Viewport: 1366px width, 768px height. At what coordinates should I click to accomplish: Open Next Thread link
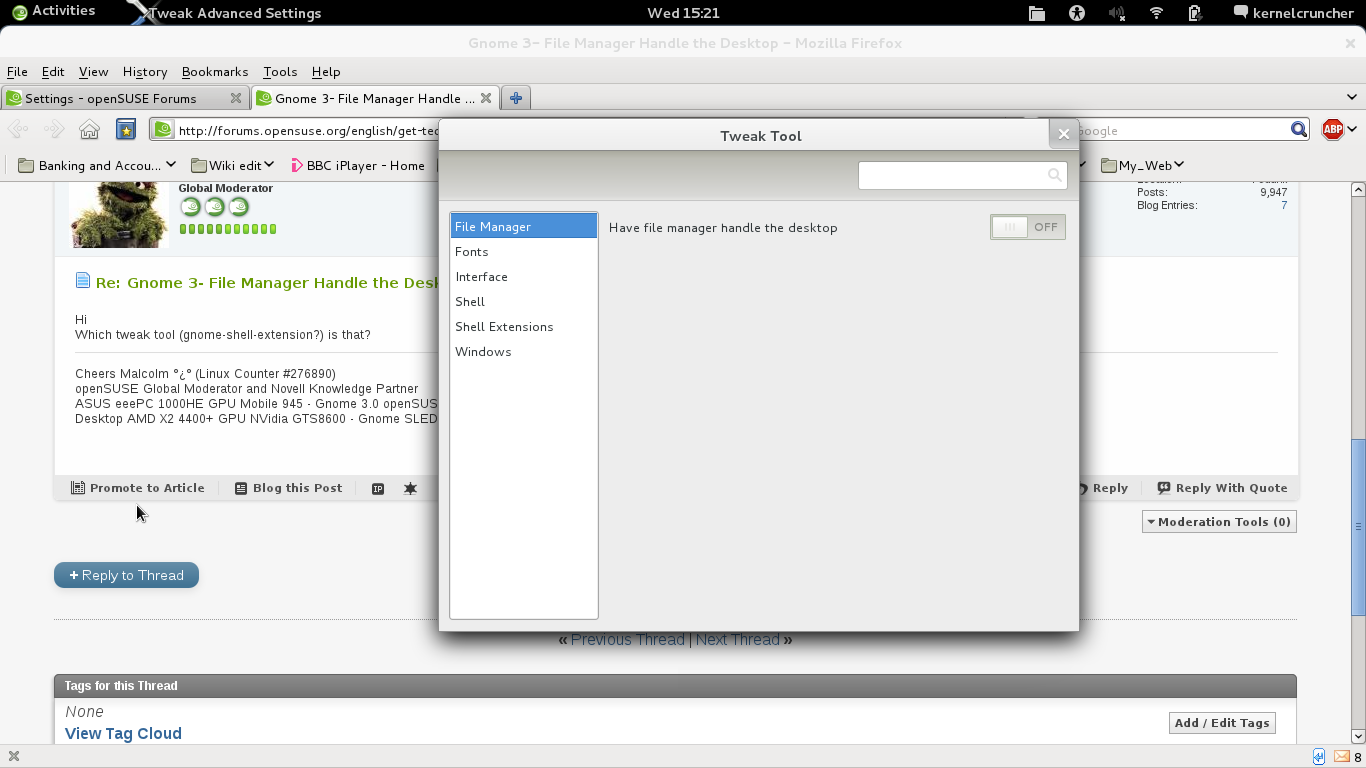(x=738, y=640)
